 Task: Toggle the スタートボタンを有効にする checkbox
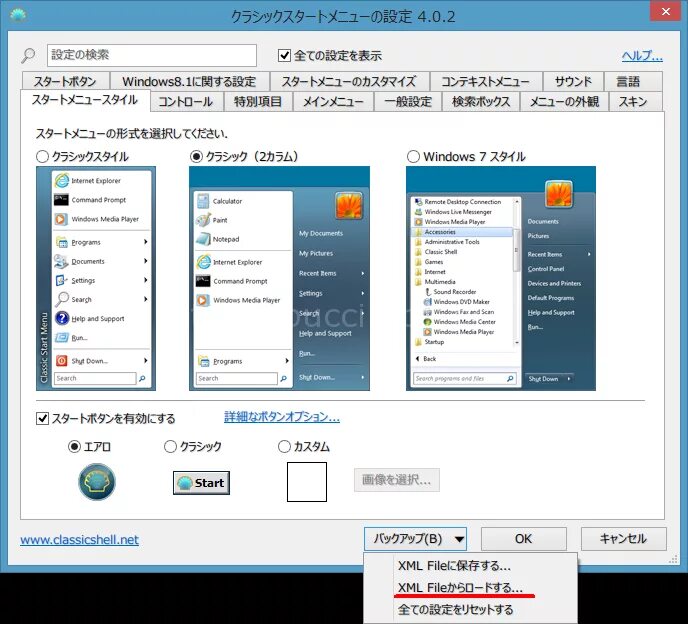click(42, 418)
